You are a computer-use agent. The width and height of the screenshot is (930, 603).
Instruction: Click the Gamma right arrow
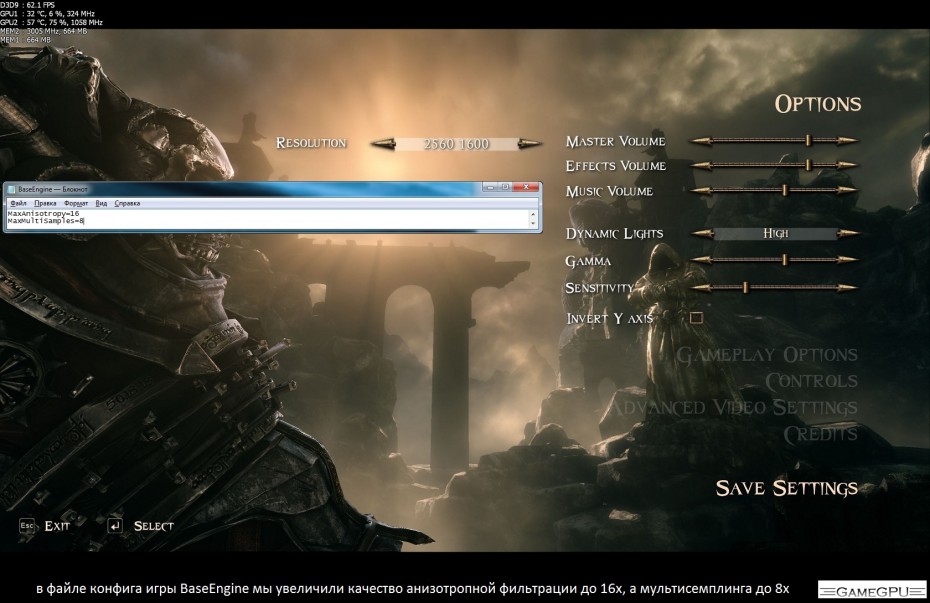pos(847,260)
